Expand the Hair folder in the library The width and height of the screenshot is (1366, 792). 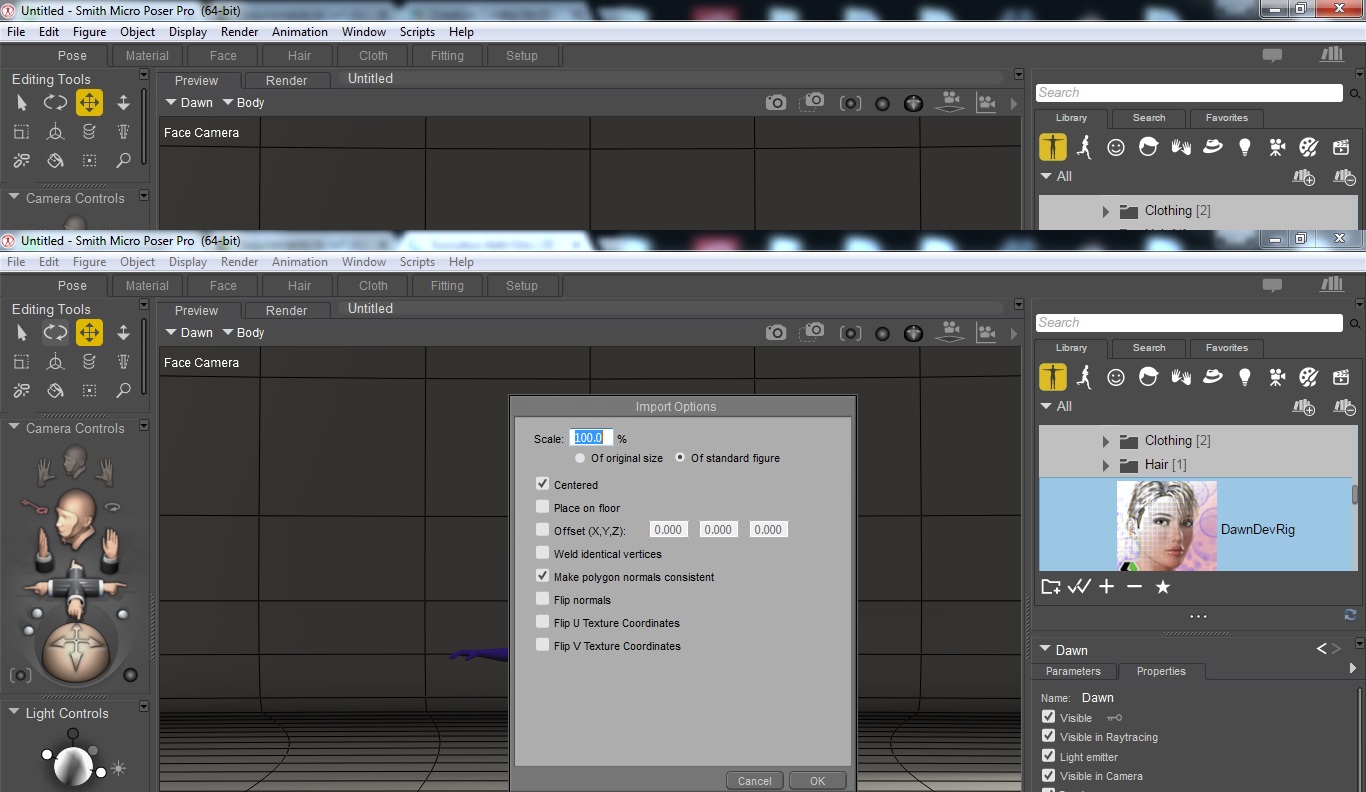pyautogui.click(x=1105, y=465)
